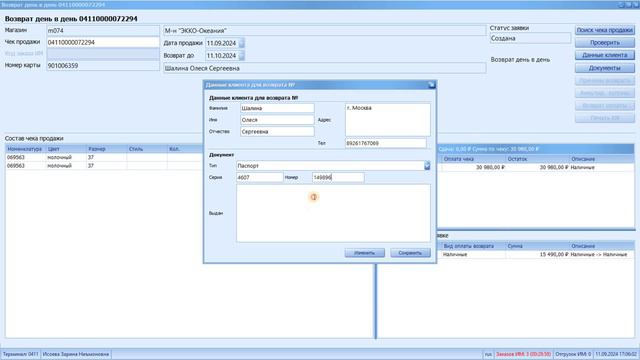Click the 'Номер карты' field 901006359
The image size is (640, 360).
pos(103,66)
